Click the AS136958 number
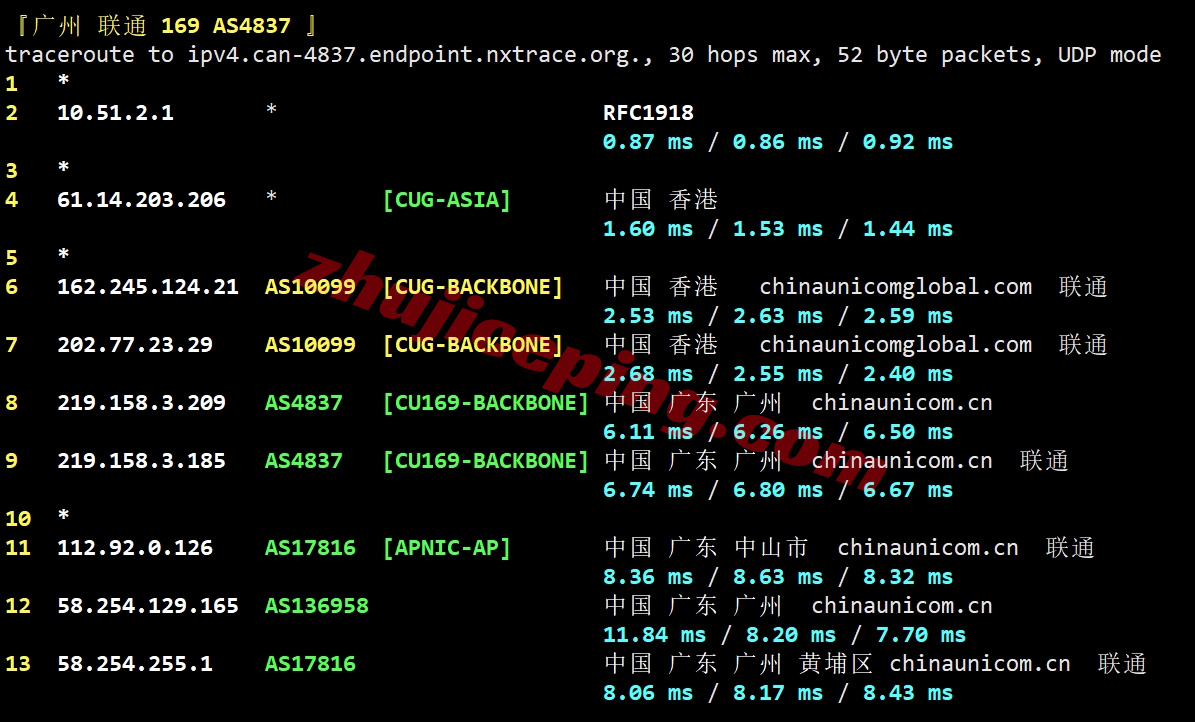 click(316, 606)
